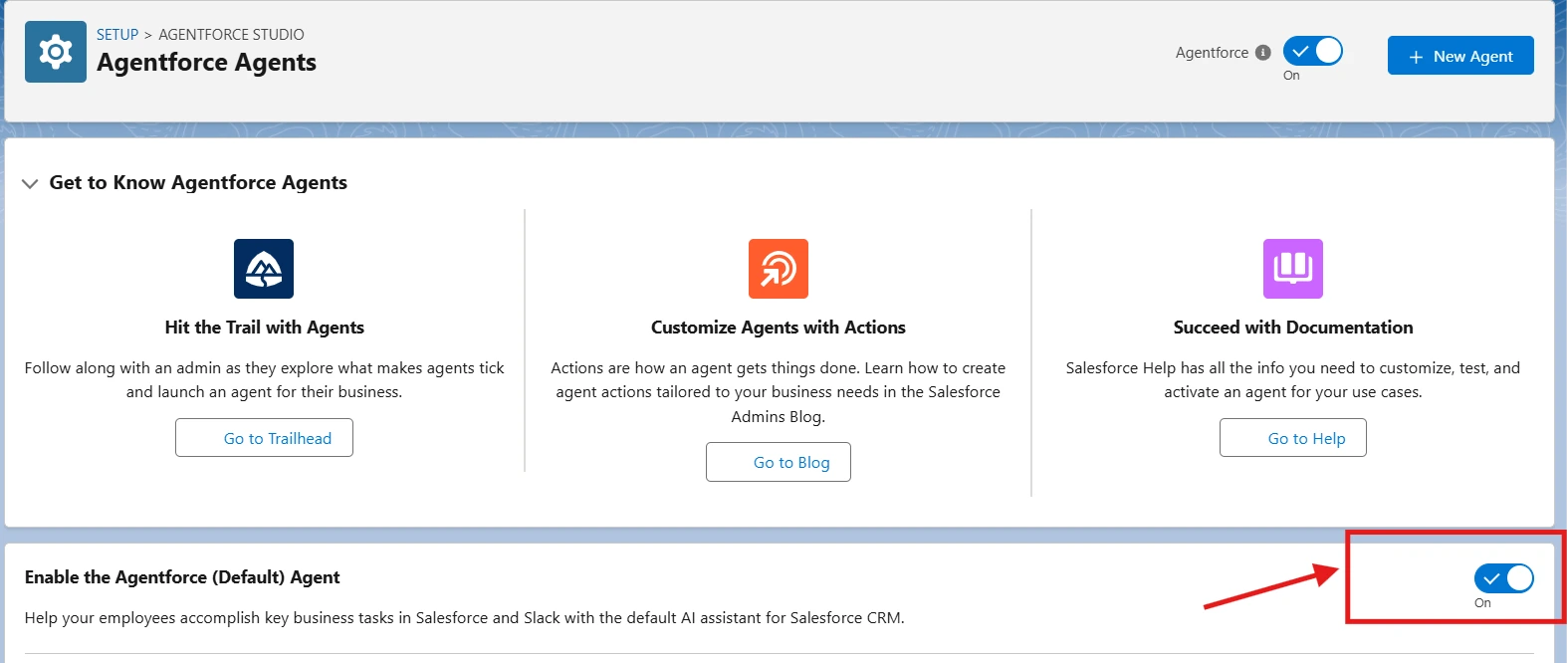Go to the SETUP breadcrumb link
This screenshot has width=1568, height=663.
(117, 34)
